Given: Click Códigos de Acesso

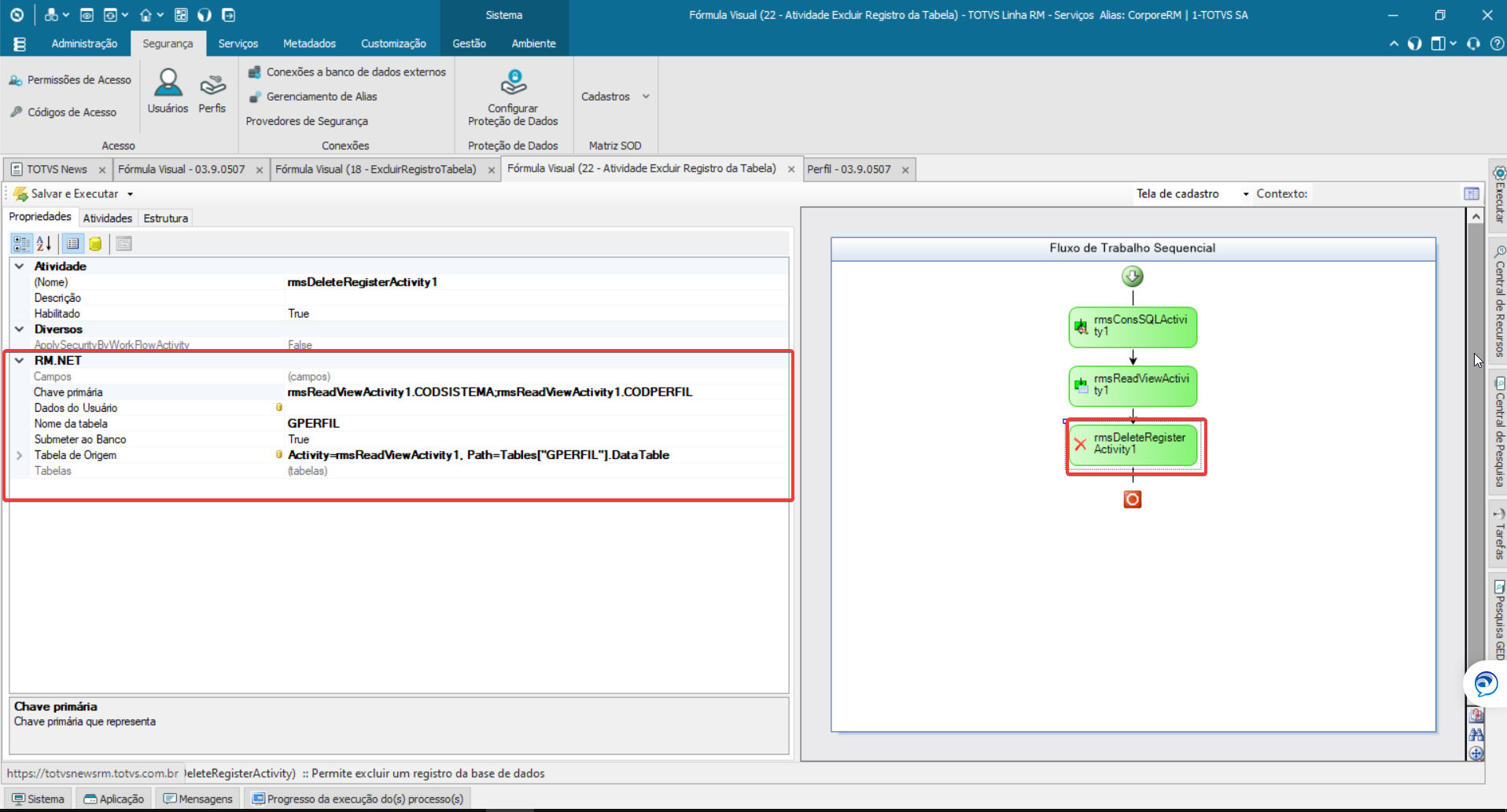Looking at the screenshot, I should point(63,112).
